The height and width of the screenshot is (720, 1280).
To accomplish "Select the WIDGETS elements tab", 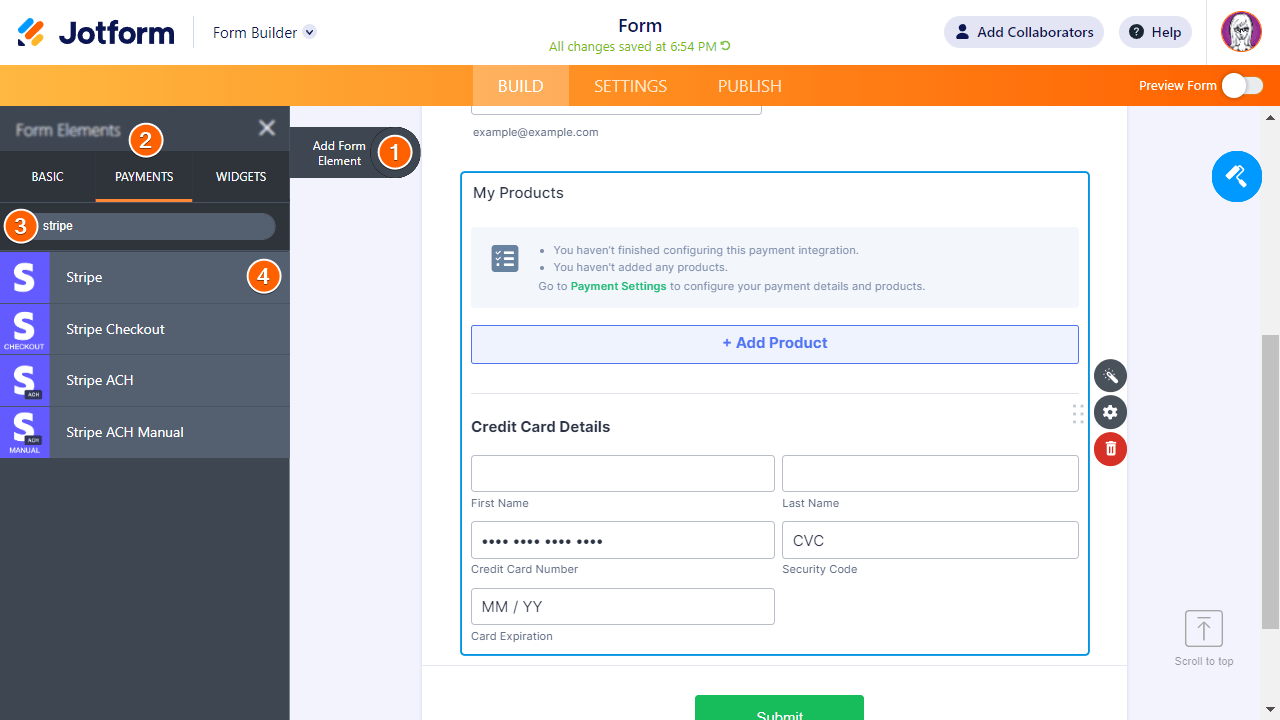I will (241, 177).
